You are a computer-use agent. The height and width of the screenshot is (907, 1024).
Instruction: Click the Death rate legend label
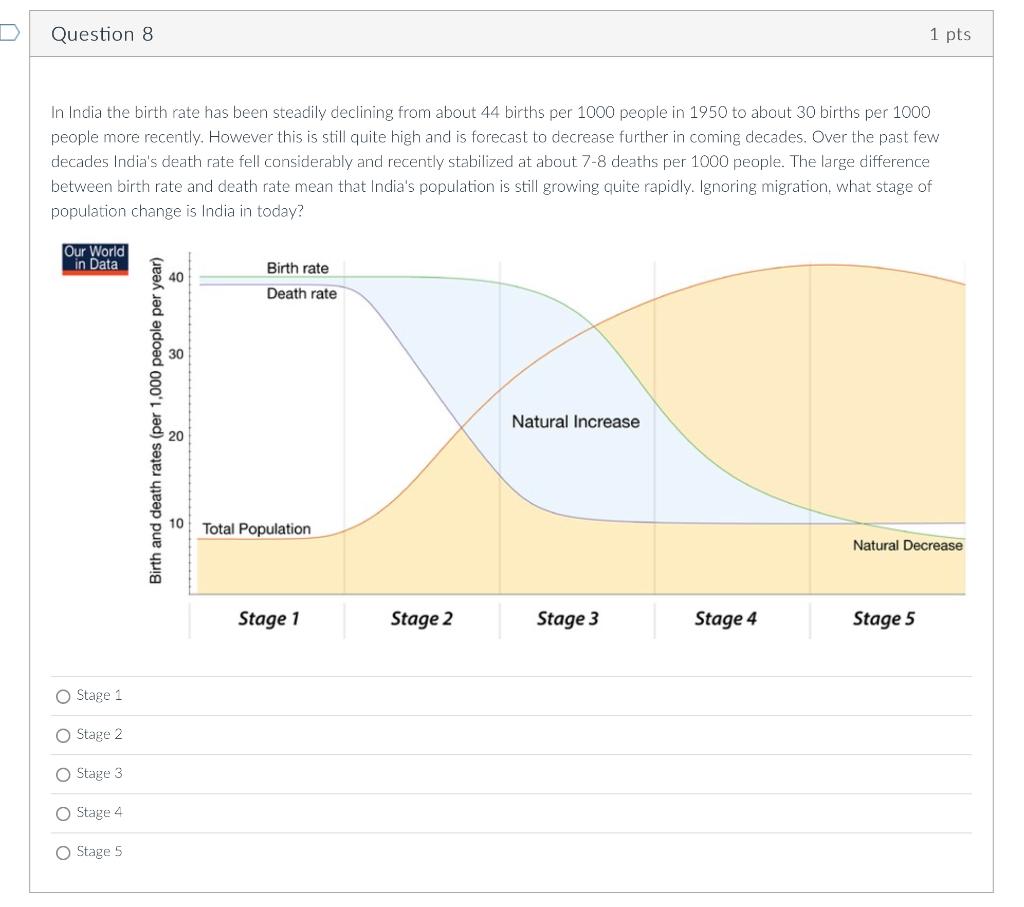tap(301, 294)
